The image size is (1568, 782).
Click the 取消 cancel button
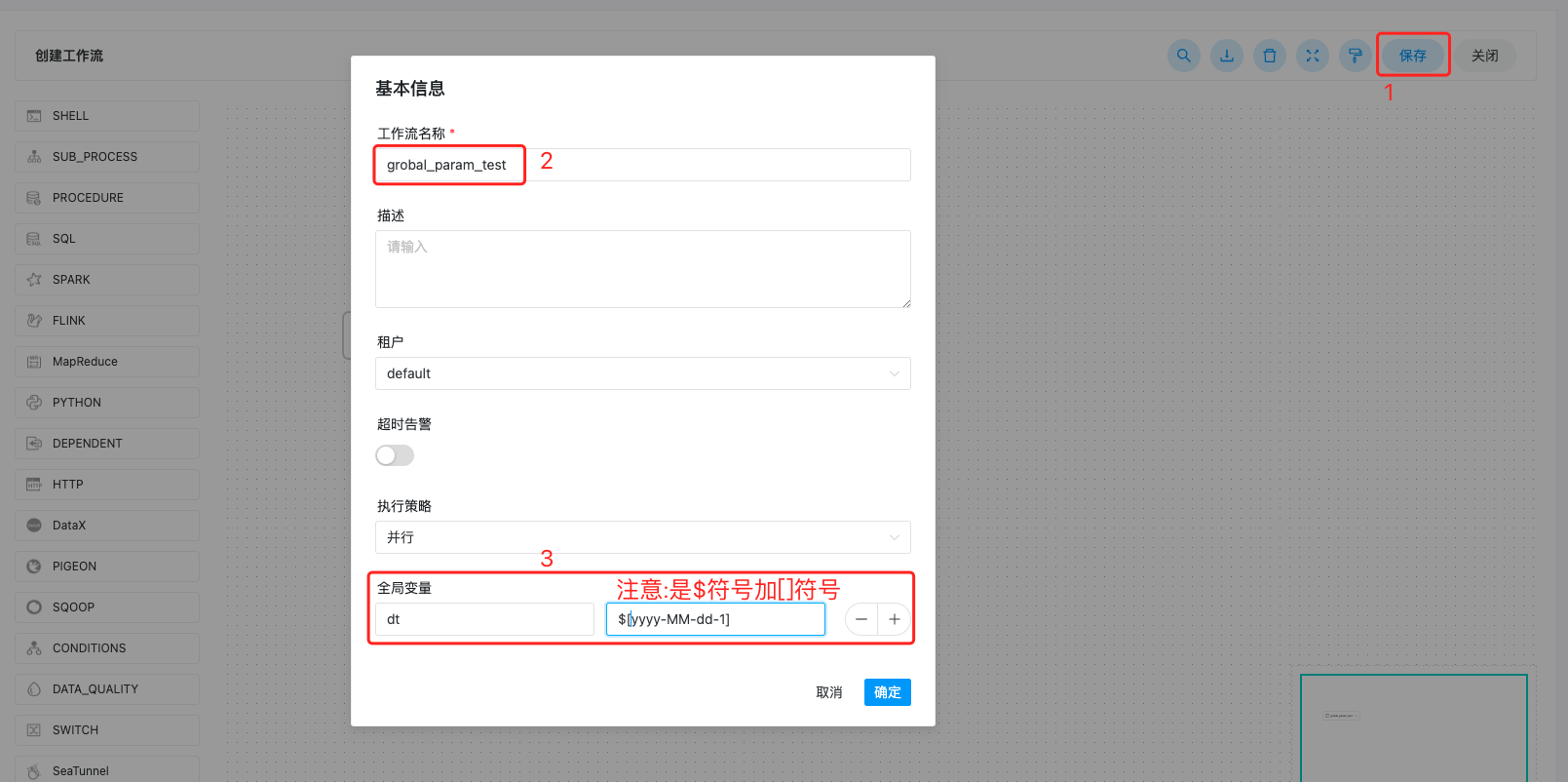(x=829, y=692)
